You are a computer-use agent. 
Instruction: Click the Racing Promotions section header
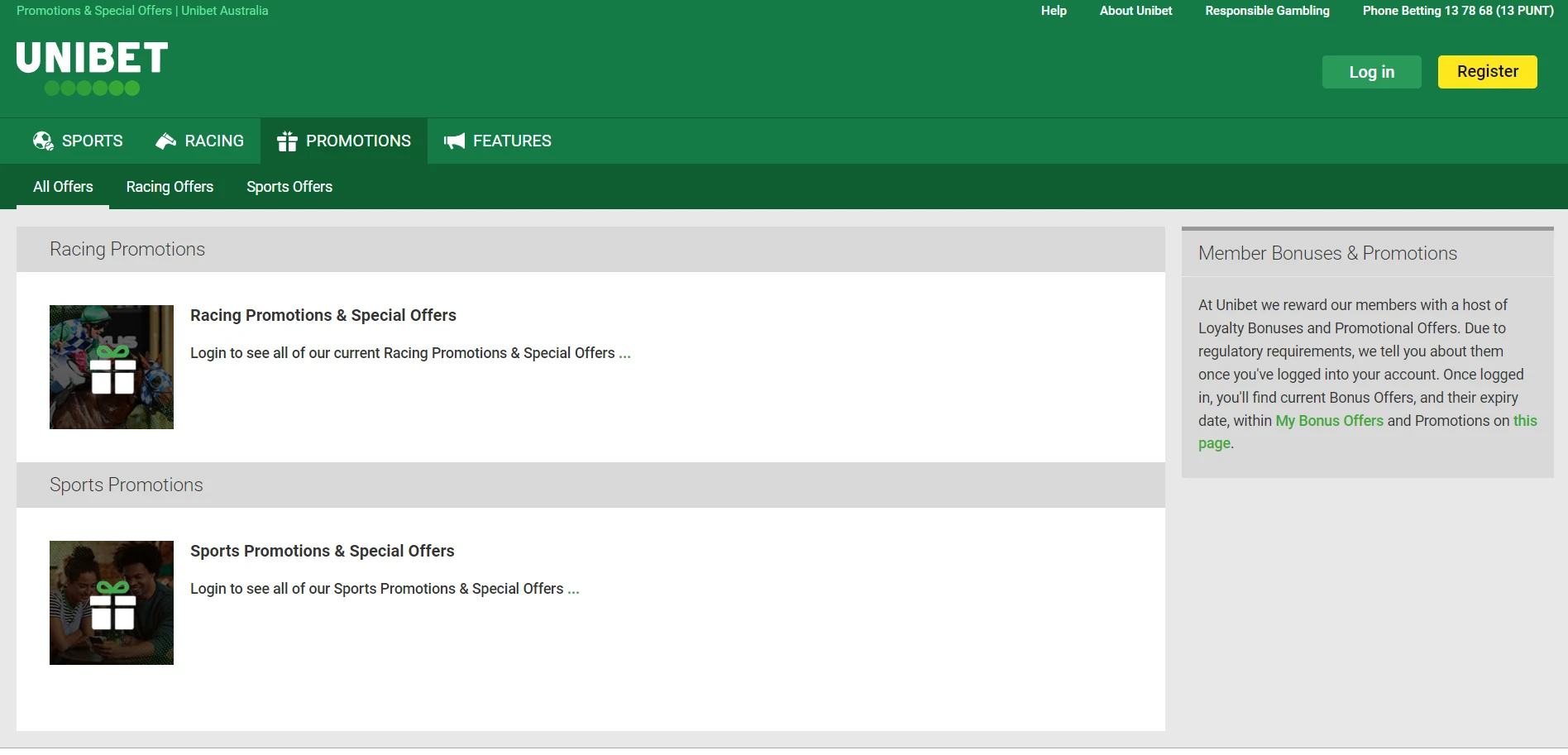590,250
